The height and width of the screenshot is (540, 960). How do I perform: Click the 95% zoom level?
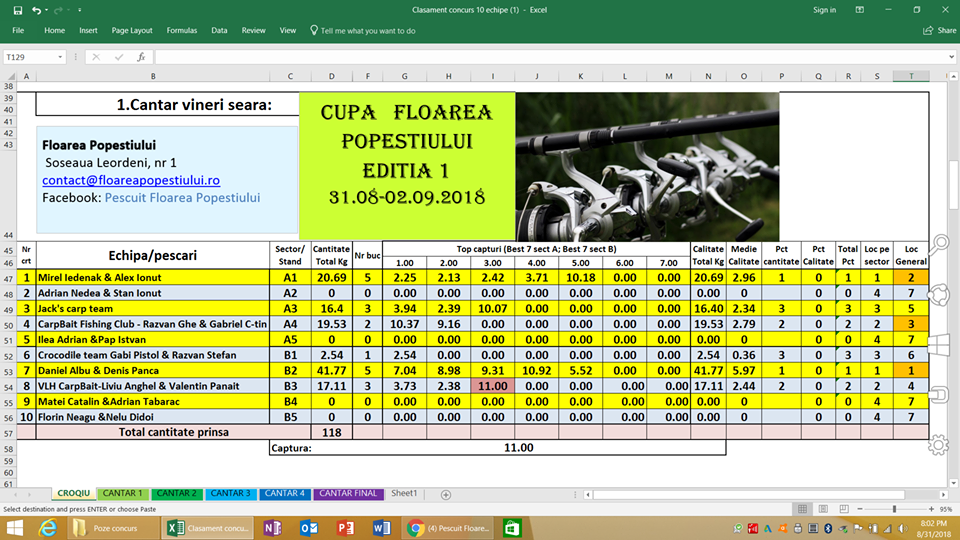946,509
